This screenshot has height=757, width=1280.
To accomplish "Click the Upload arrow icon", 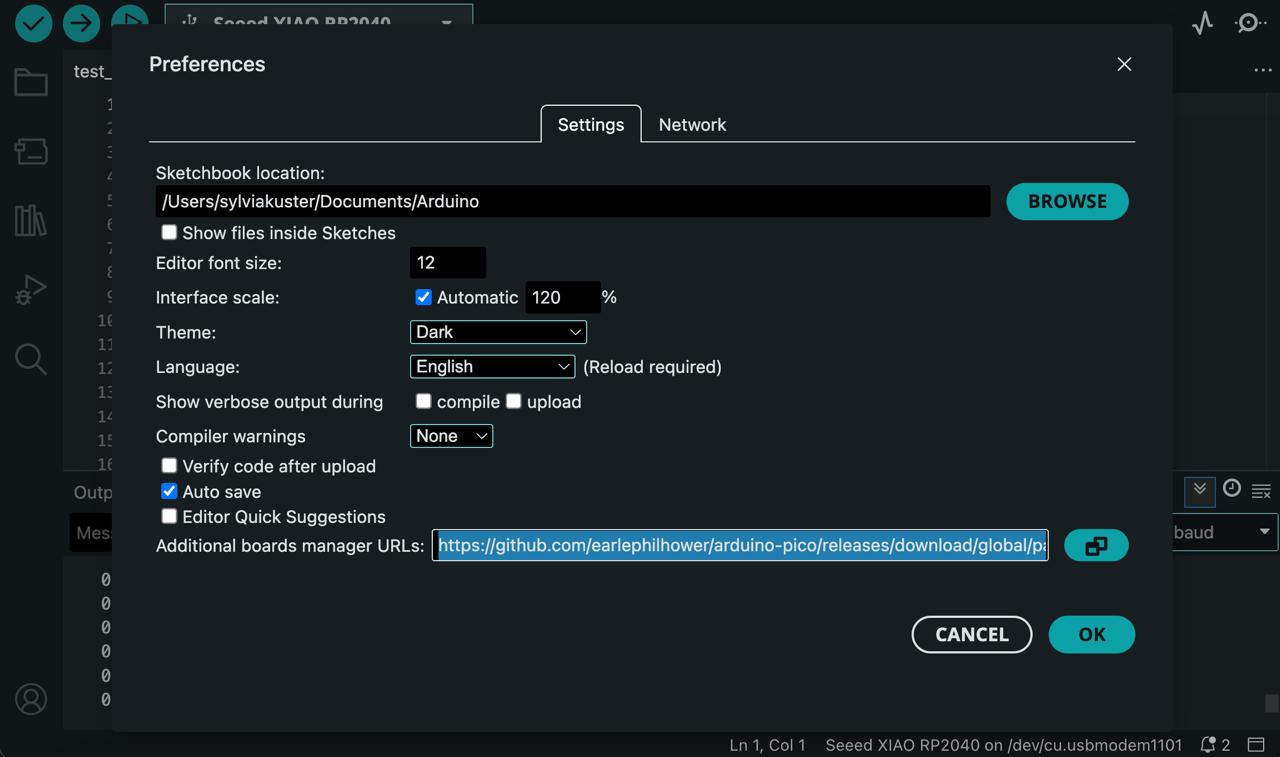I will click(81, 23).
